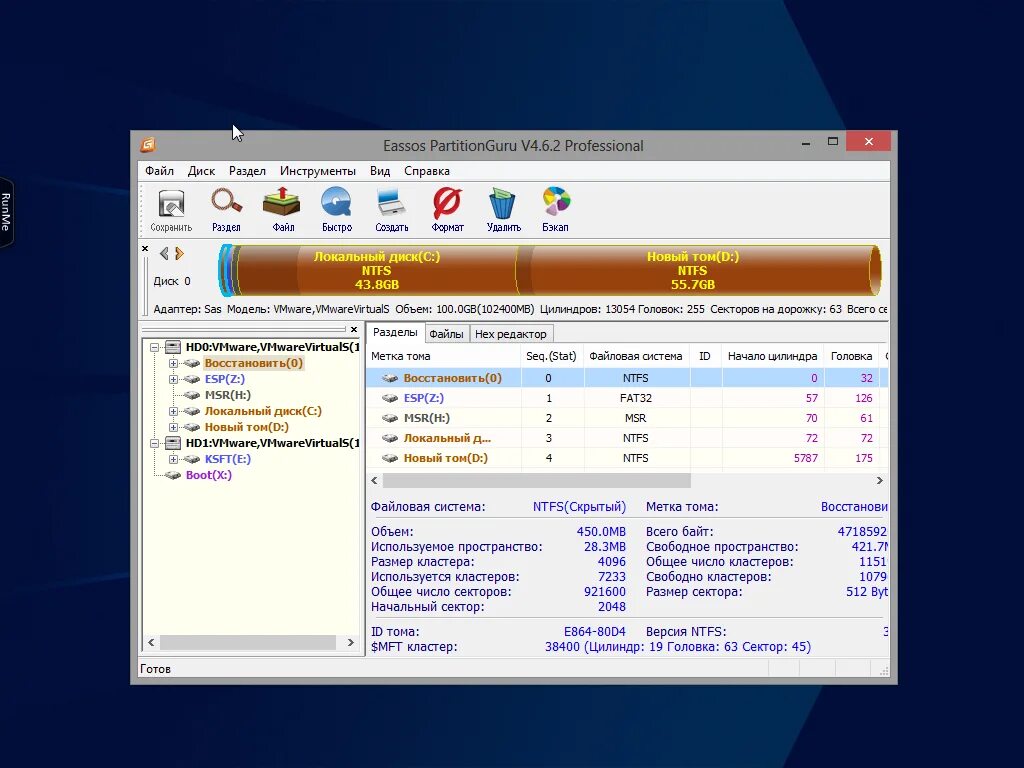Select the Локальный д... table row
This screenshot has width=1024, height=768.
[626, 438]
